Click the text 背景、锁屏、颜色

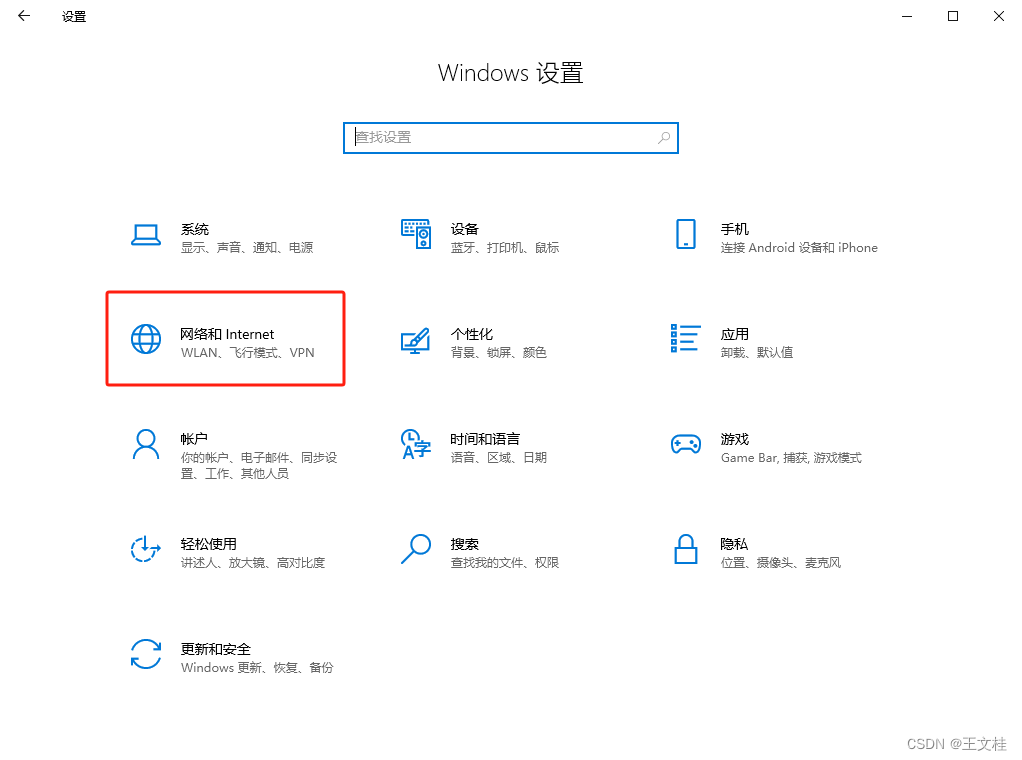coord(499,353)
